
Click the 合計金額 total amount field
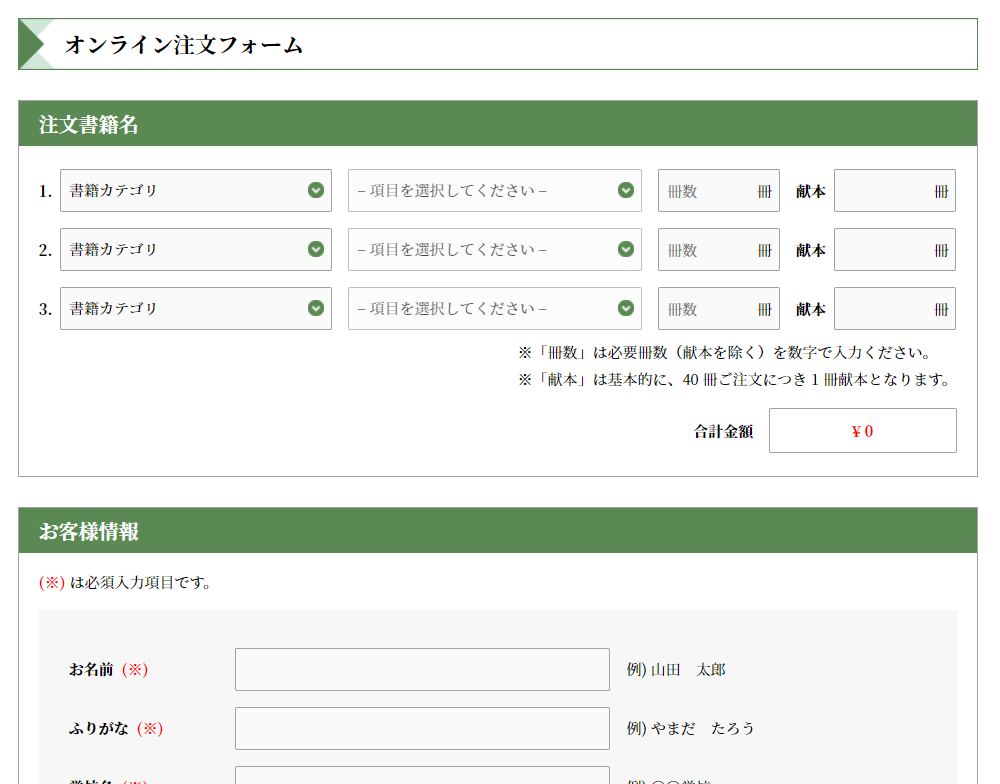click(x=862, y=431)
